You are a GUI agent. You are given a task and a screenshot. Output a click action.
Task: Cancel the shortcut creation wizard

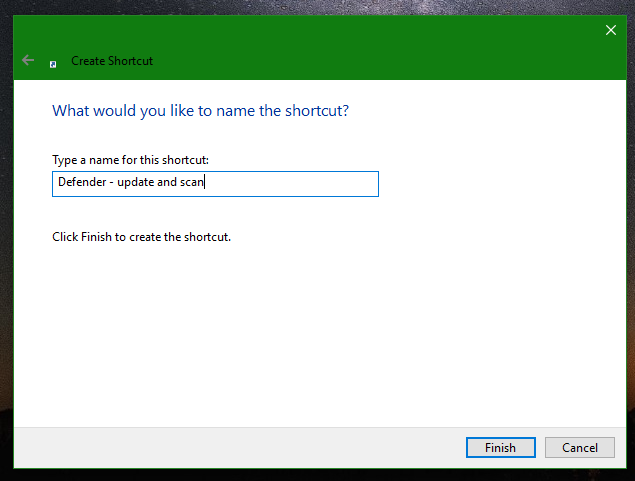coord(580,448)
